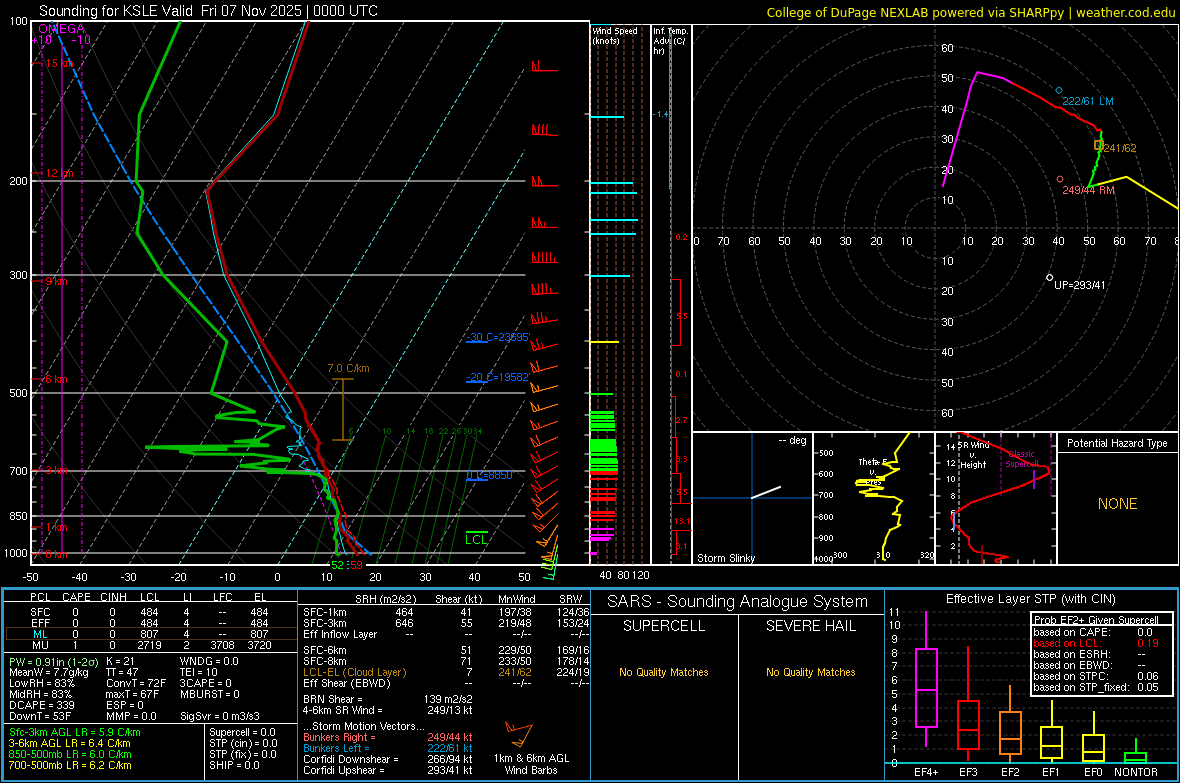Click the SHIP = 0.0 value
The image size is (1180, 783).
tap(234, 765)
